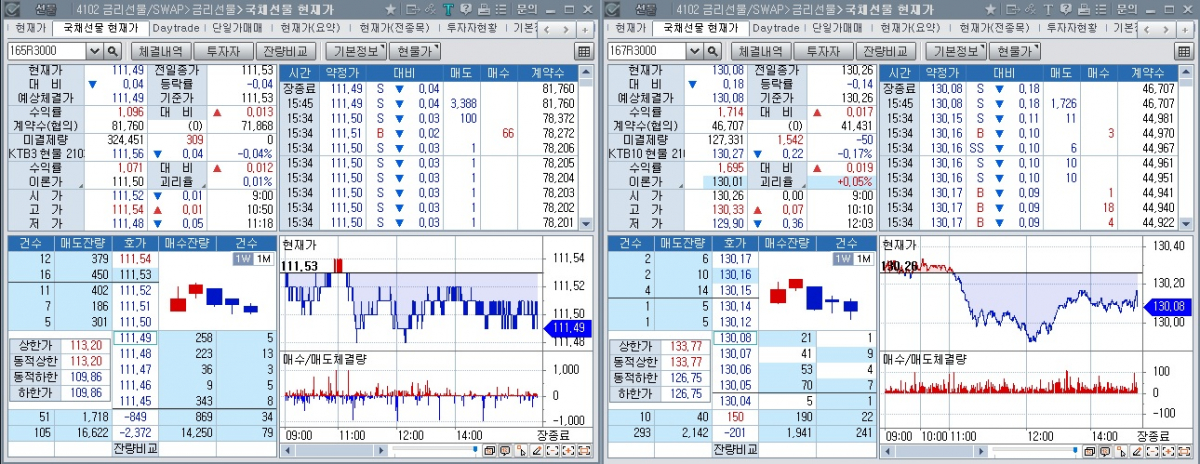Screen dimensions: 1200x464
Task: Click the 잔량비교 button in left window toolbar
Action: click(286, 50)
